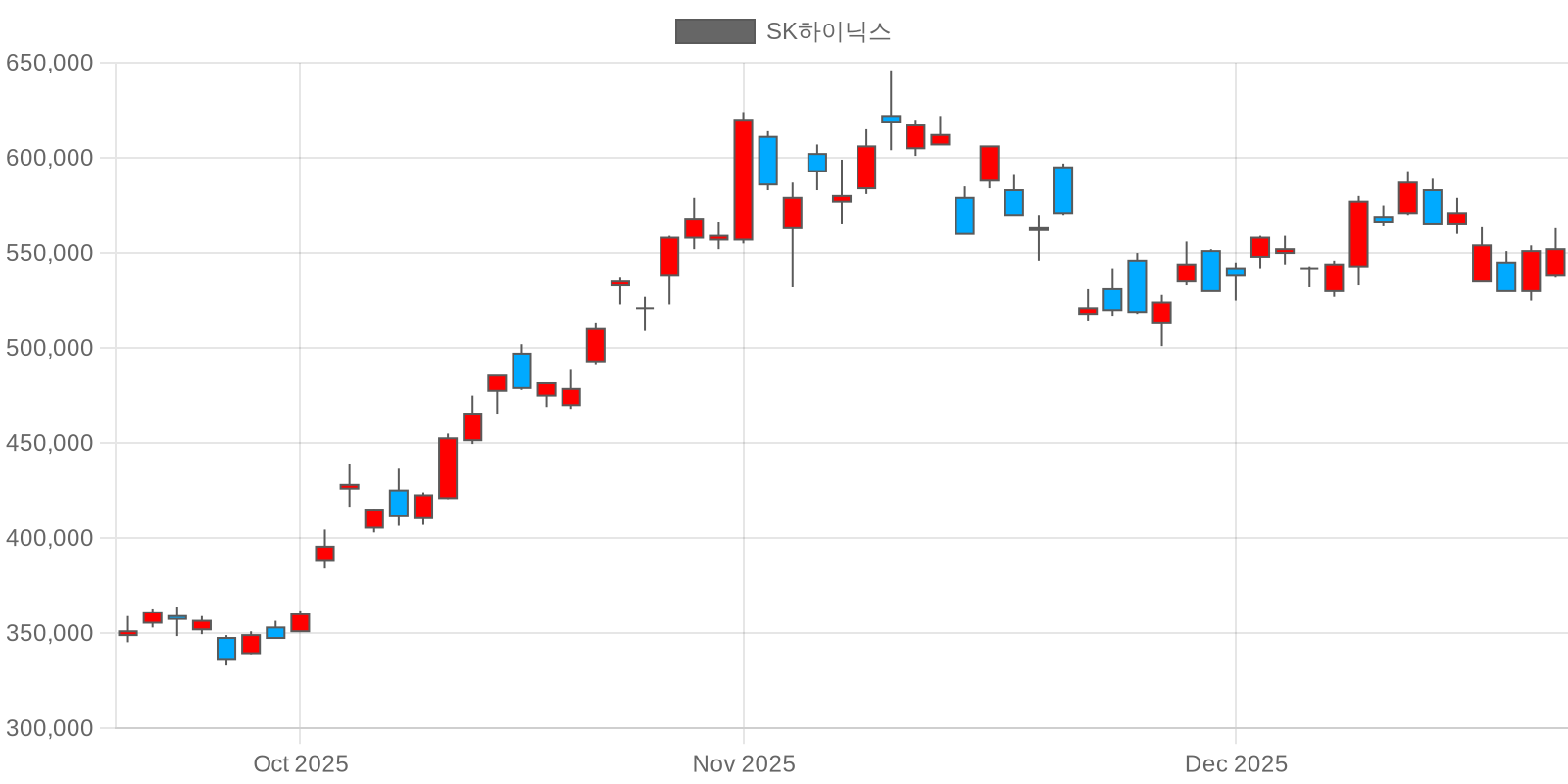Click the 550,000 y-axis label
The height and width of the screenshot is (784, 1568).
coord(50,253)
